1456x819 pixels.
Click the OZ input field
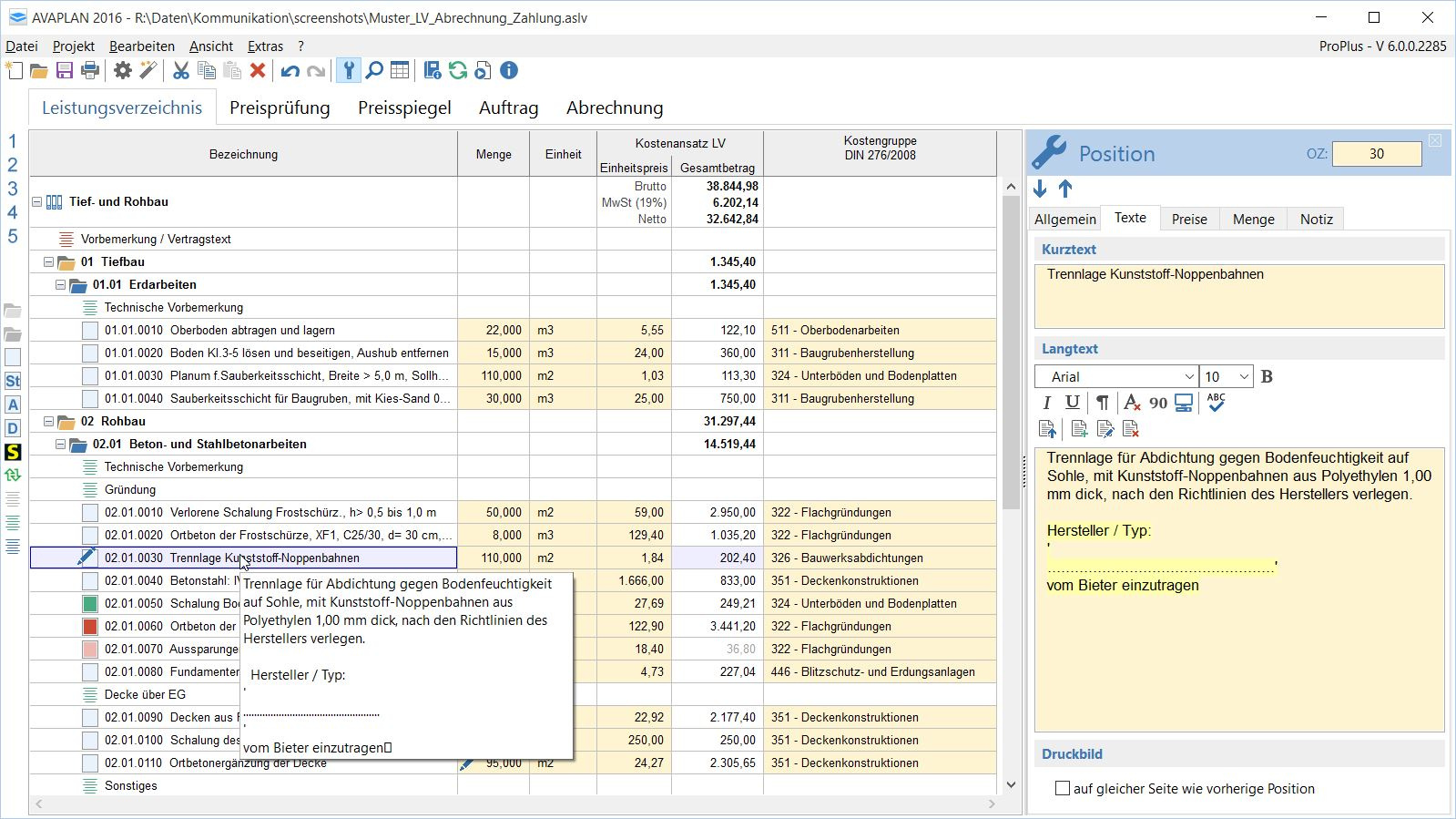tap(1376, 154)
